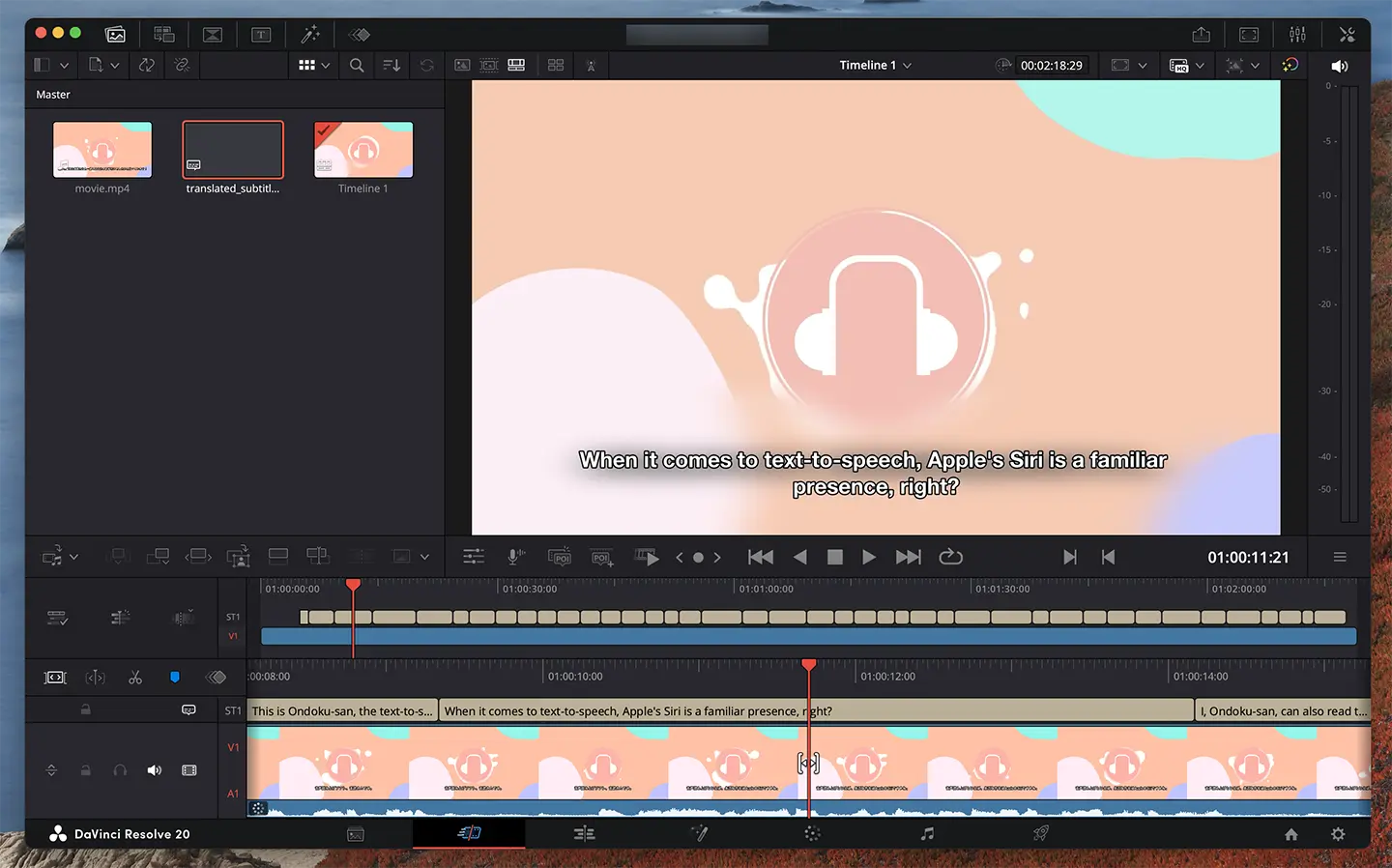1392x868 pixels.
Task: Switch to the Fairlight page
Action: tap(927, 833)
